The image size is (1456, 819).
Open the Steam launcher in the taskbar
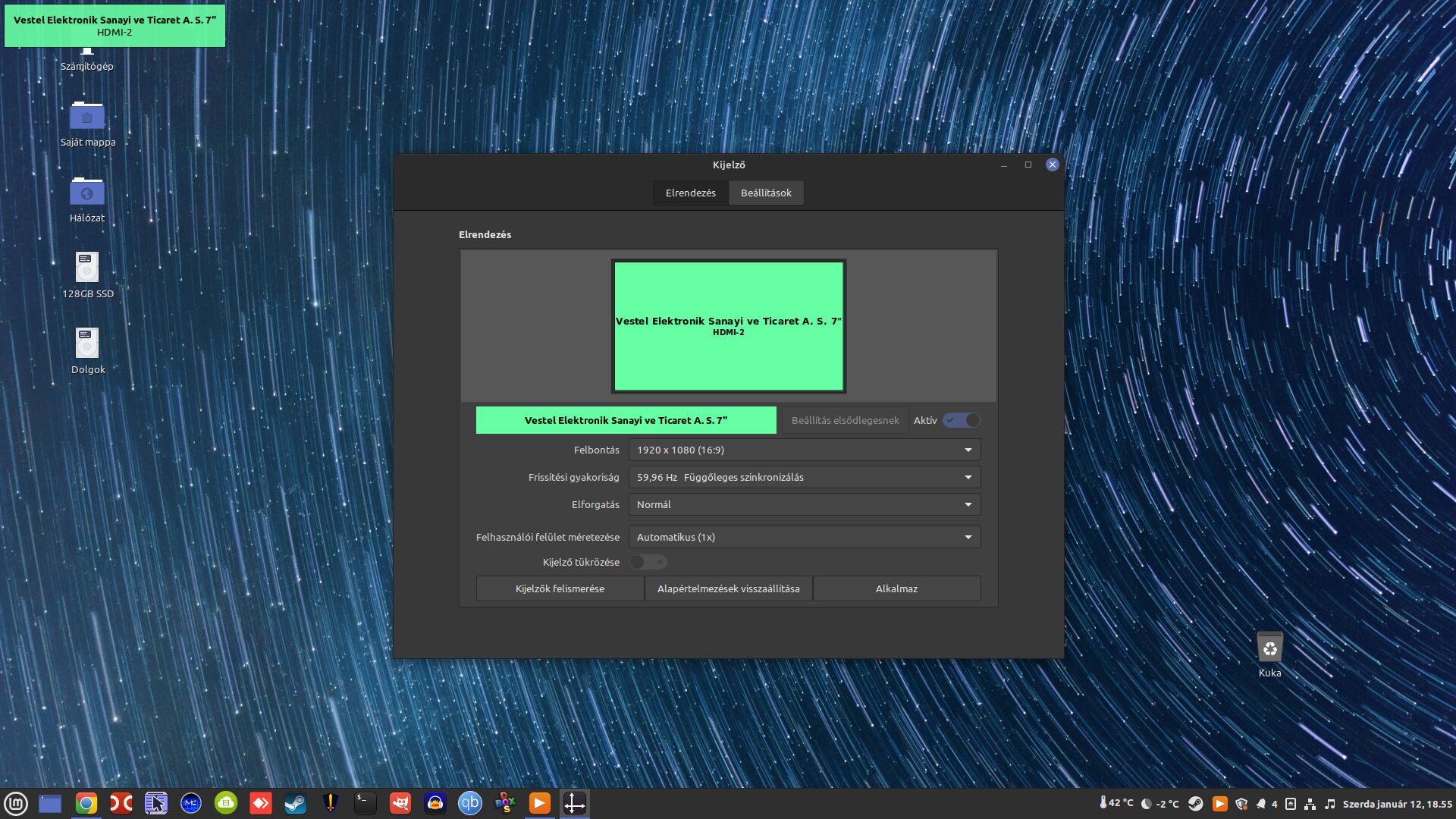295,803
